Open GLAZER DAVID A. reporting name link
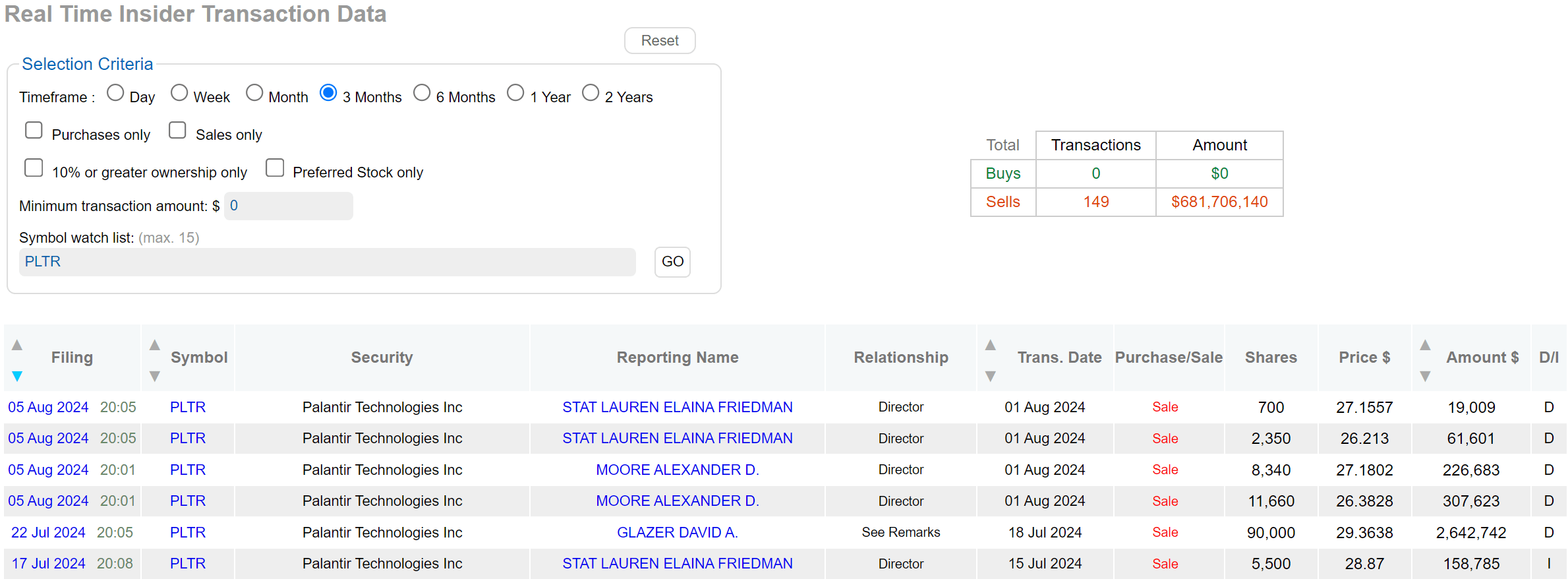Image resolution: width=1568 pixels, height=583 pixels. point(677,532)
